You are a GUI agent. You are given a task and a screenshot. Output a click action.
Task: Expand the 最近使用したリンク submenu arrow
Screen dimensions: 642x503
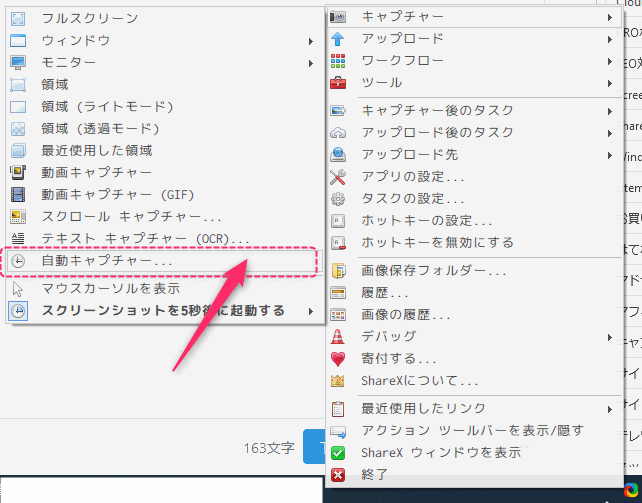click(x=610, y=409)
